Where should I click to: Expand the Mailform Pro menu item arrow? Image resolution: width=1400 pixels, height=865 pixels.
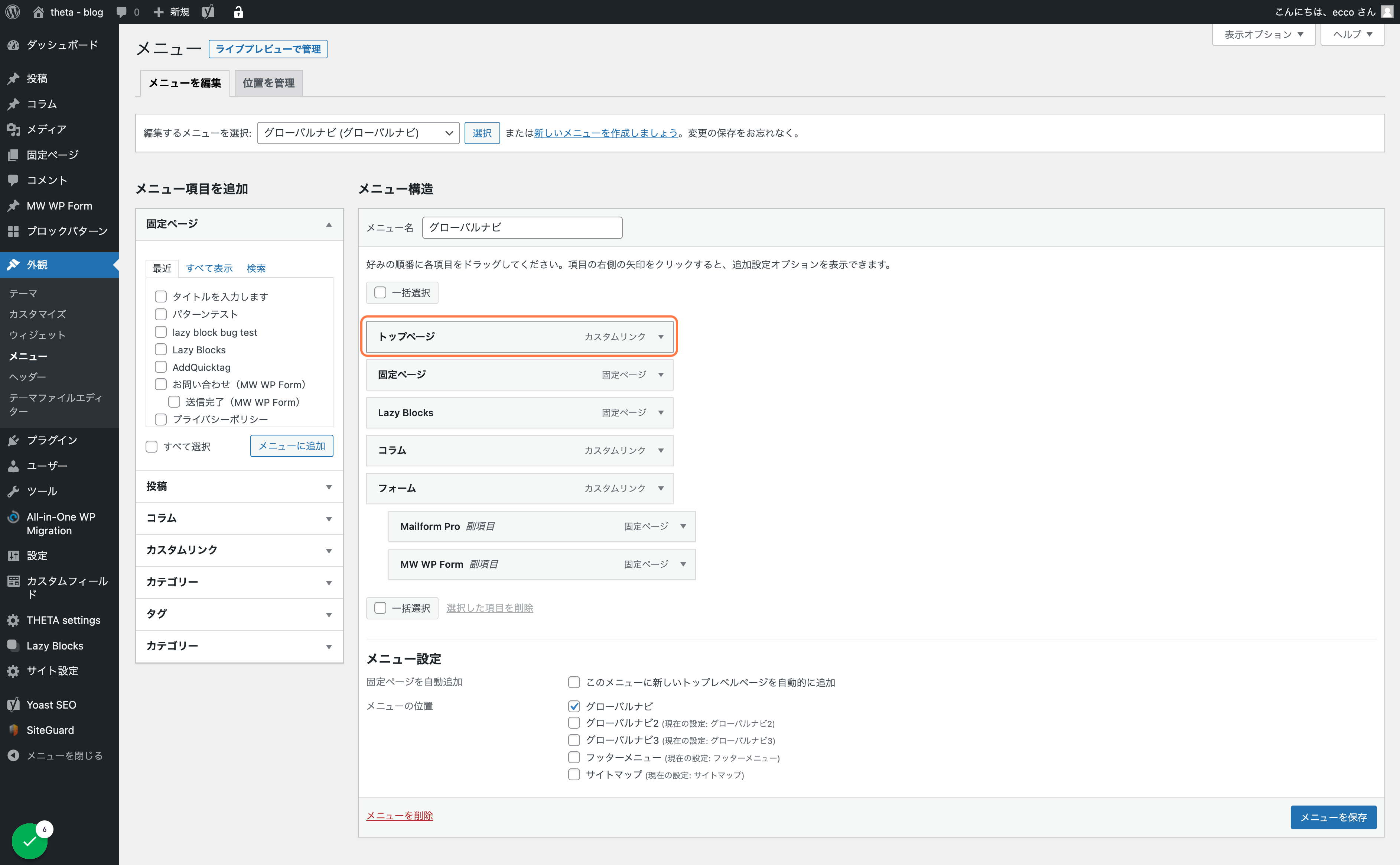(683, 527)
